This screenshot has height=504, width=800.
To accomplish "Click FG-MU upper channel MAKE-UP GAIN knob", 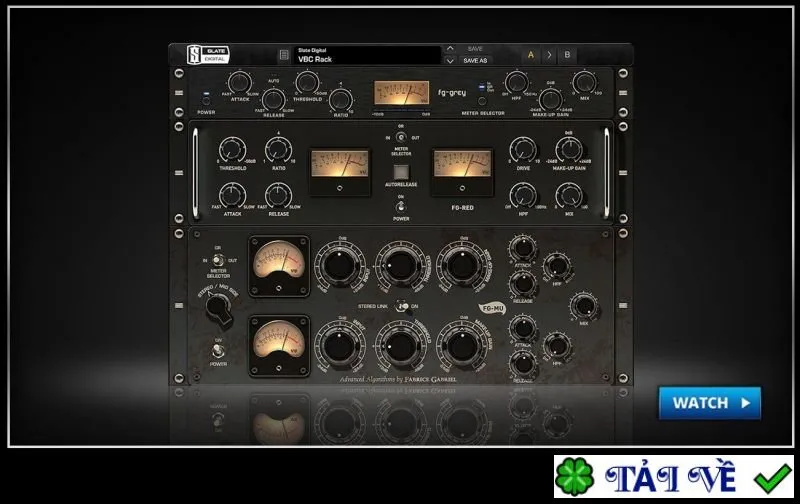I will click(462, 266).
